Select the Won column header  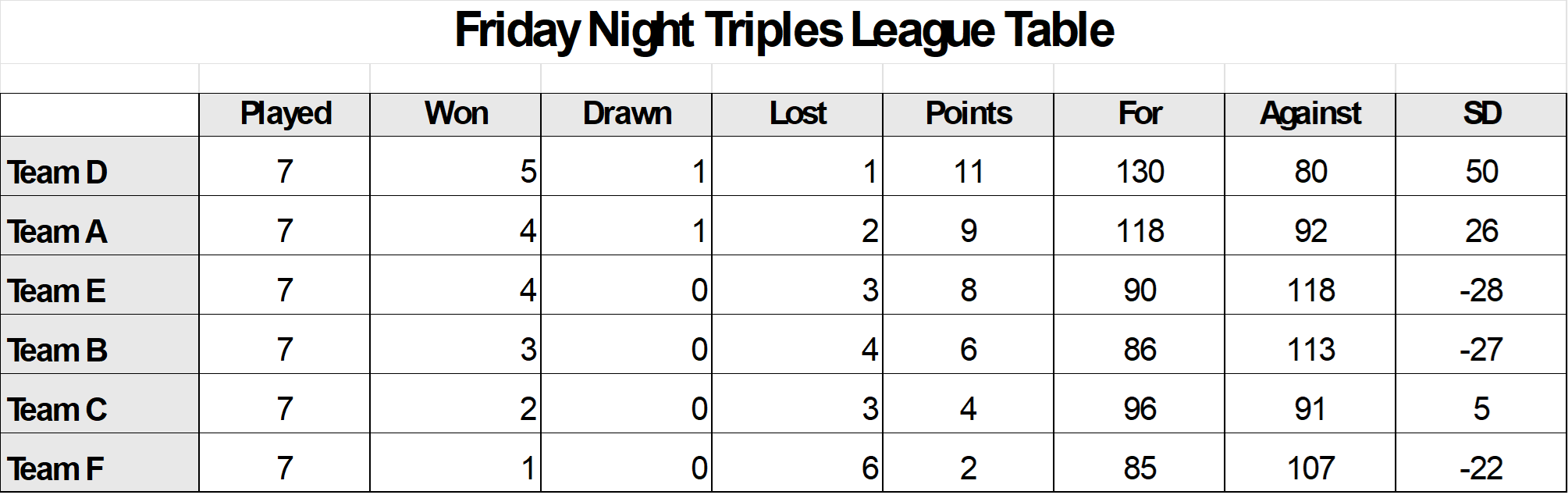click(456, 114)
